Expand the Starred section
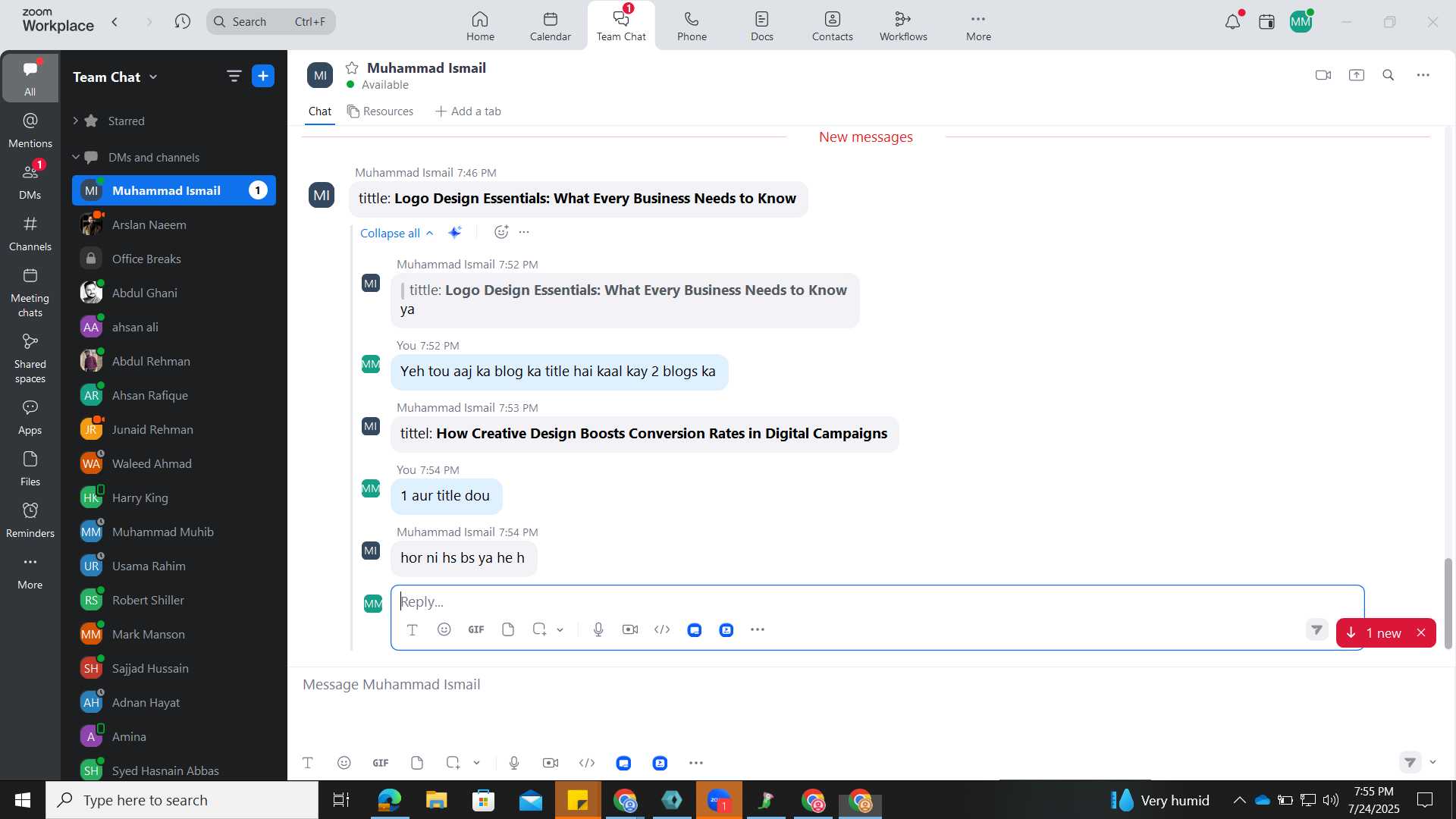 [75, 121]
